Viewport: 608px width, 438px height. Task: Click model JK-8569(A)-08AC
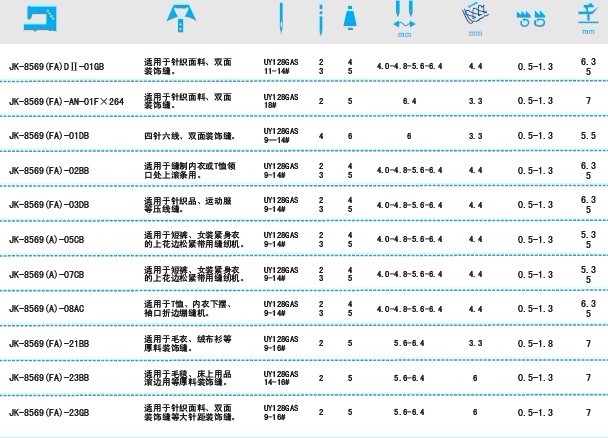click(x=46, y=309)
